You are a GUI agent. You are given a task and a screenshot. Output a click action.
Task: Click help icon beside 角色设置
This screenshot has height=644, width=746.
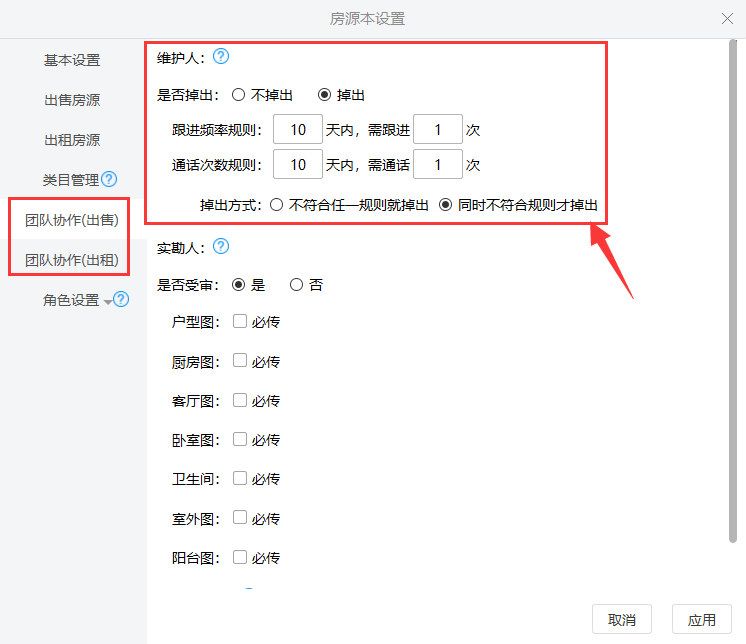click(121, 299)
